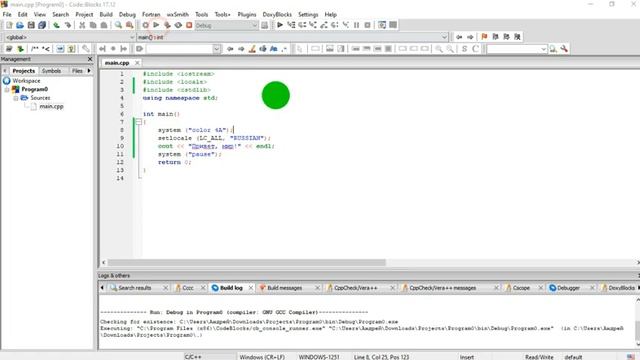Image resolution: width=640 pixels, height=360 pixels.
Task: Click the Undo toolbar icon
Action: click(x=56, y=25)
